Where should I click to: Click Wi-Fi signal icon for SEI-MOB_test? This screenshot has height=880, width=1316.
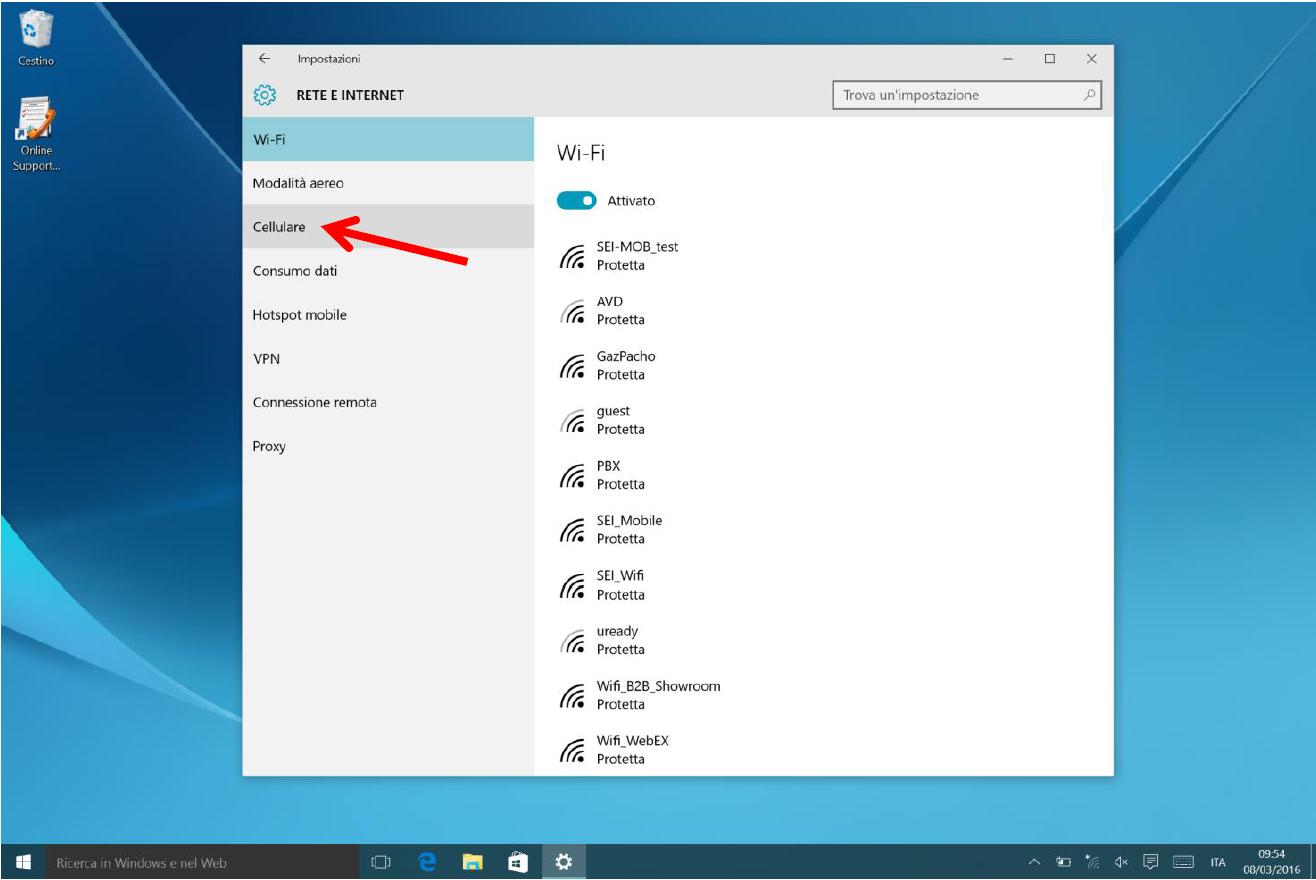[x=572, y=256]
